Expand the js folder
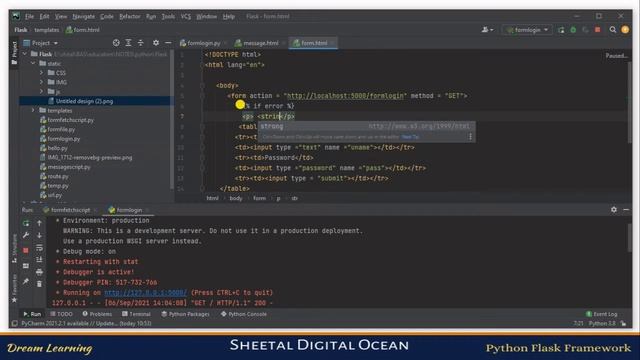This screenshot has width=640, height=360. 41,91
